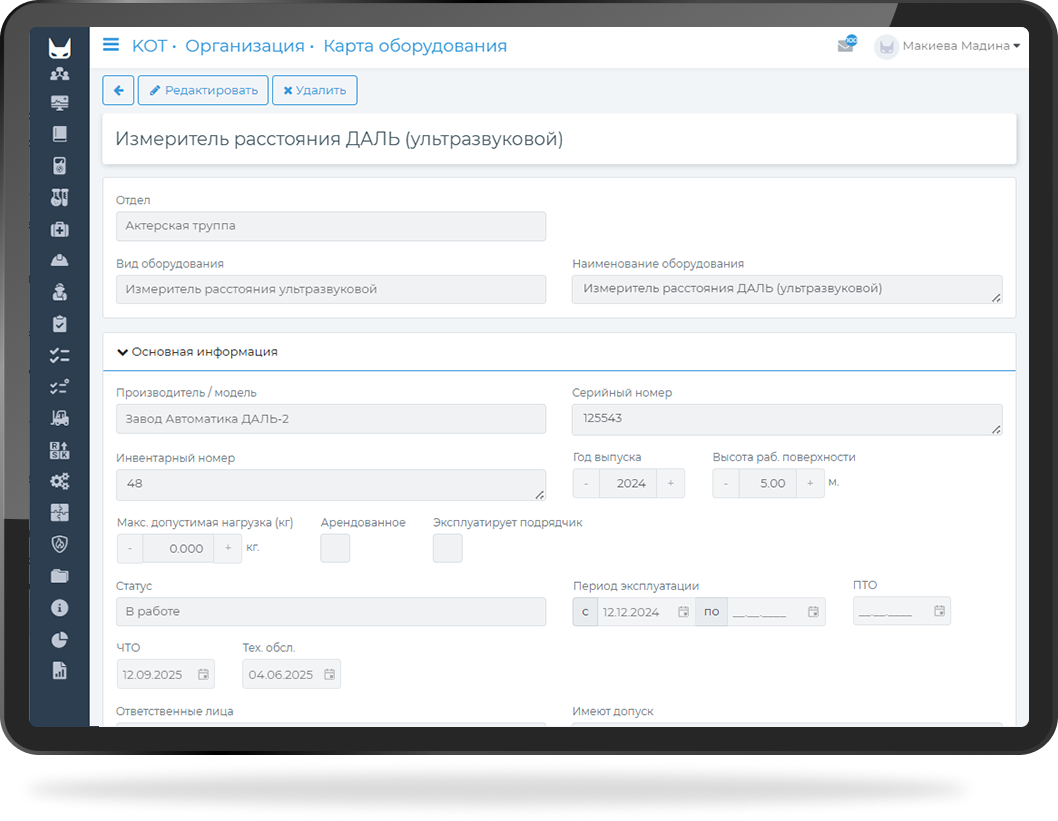
Task: Increase the Год выпуска value
Action: tap(671, 484)
